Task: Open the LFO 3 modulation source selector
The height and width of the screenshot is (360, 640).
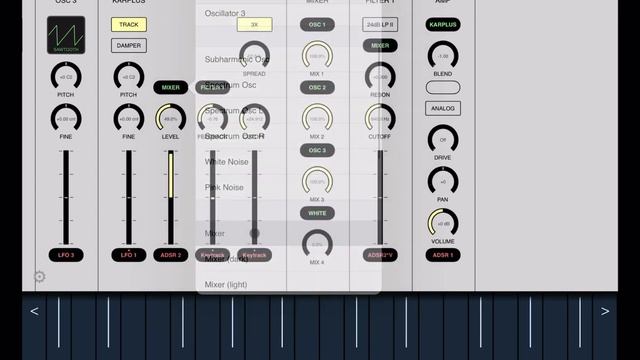Action: click(66, 255)
